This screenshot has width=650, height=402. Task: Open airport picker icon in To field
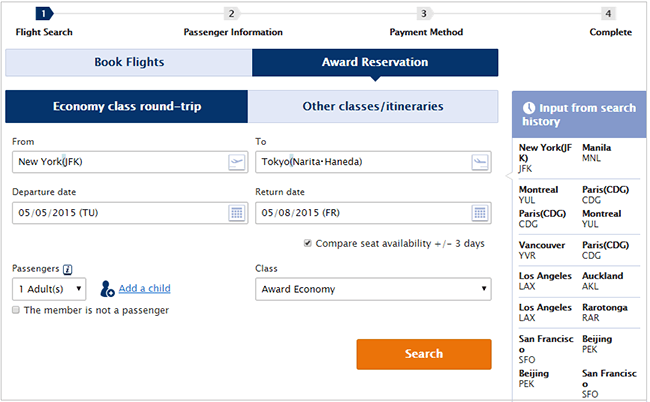[480, 162]
